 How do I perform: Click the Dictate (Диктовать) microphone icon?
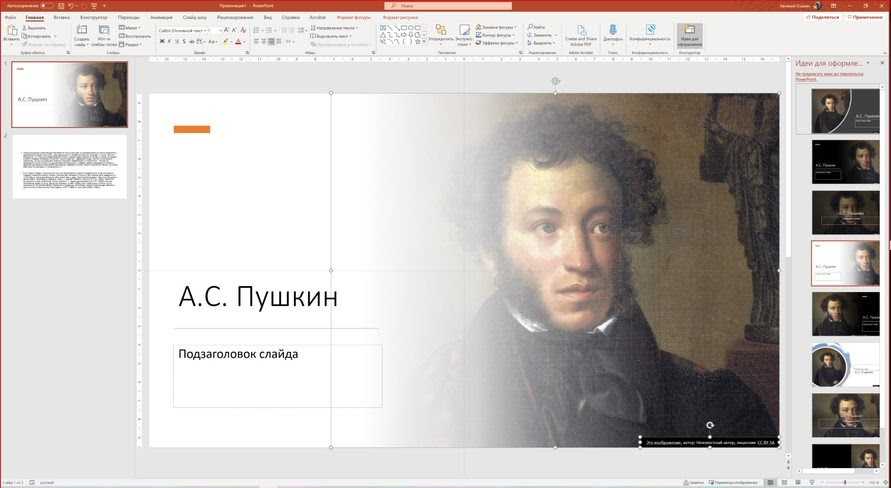pos(613,33)
